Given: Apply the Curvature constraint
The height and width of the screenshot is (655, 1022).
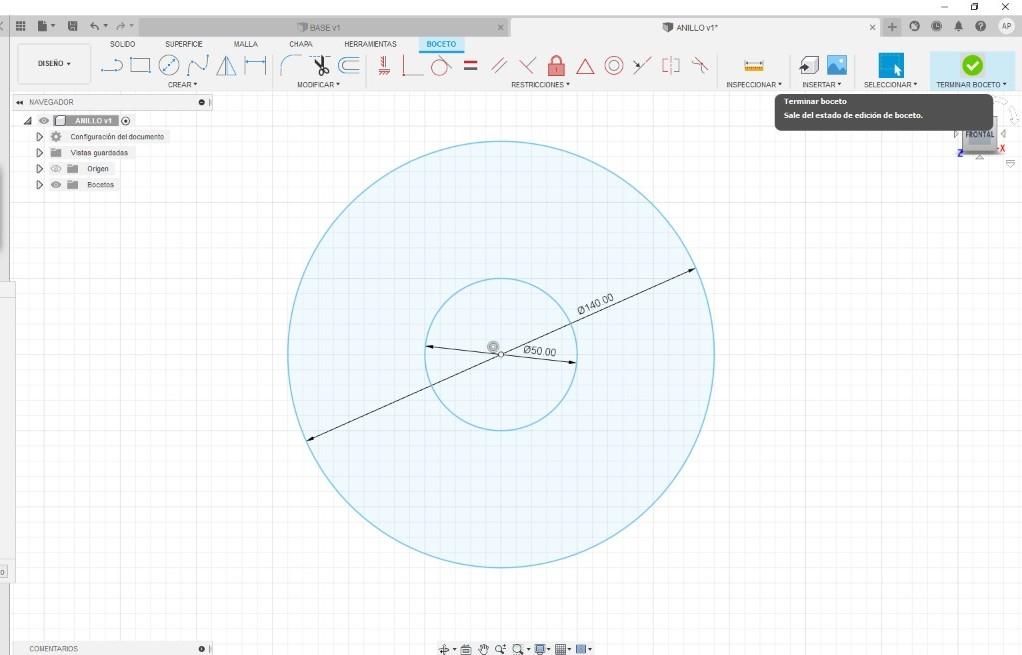Looking at the screenshot, I should (x=699, y=65).
